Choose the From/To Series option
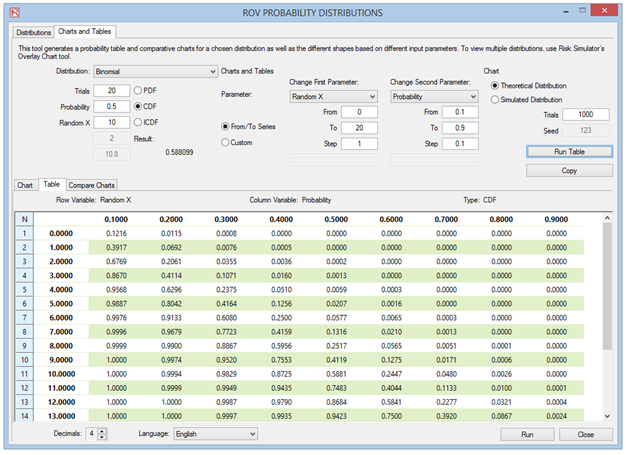 (x=248, y=126)
